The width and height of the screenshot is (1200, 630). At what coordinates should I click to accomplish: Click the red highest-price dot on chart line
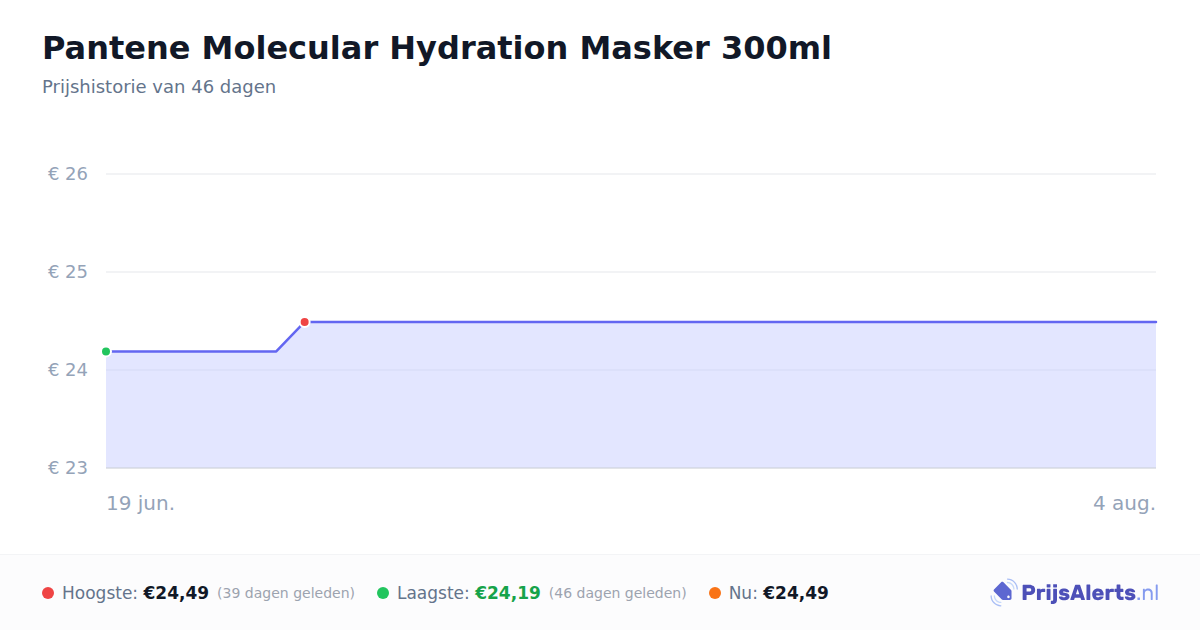click(305, 322)
